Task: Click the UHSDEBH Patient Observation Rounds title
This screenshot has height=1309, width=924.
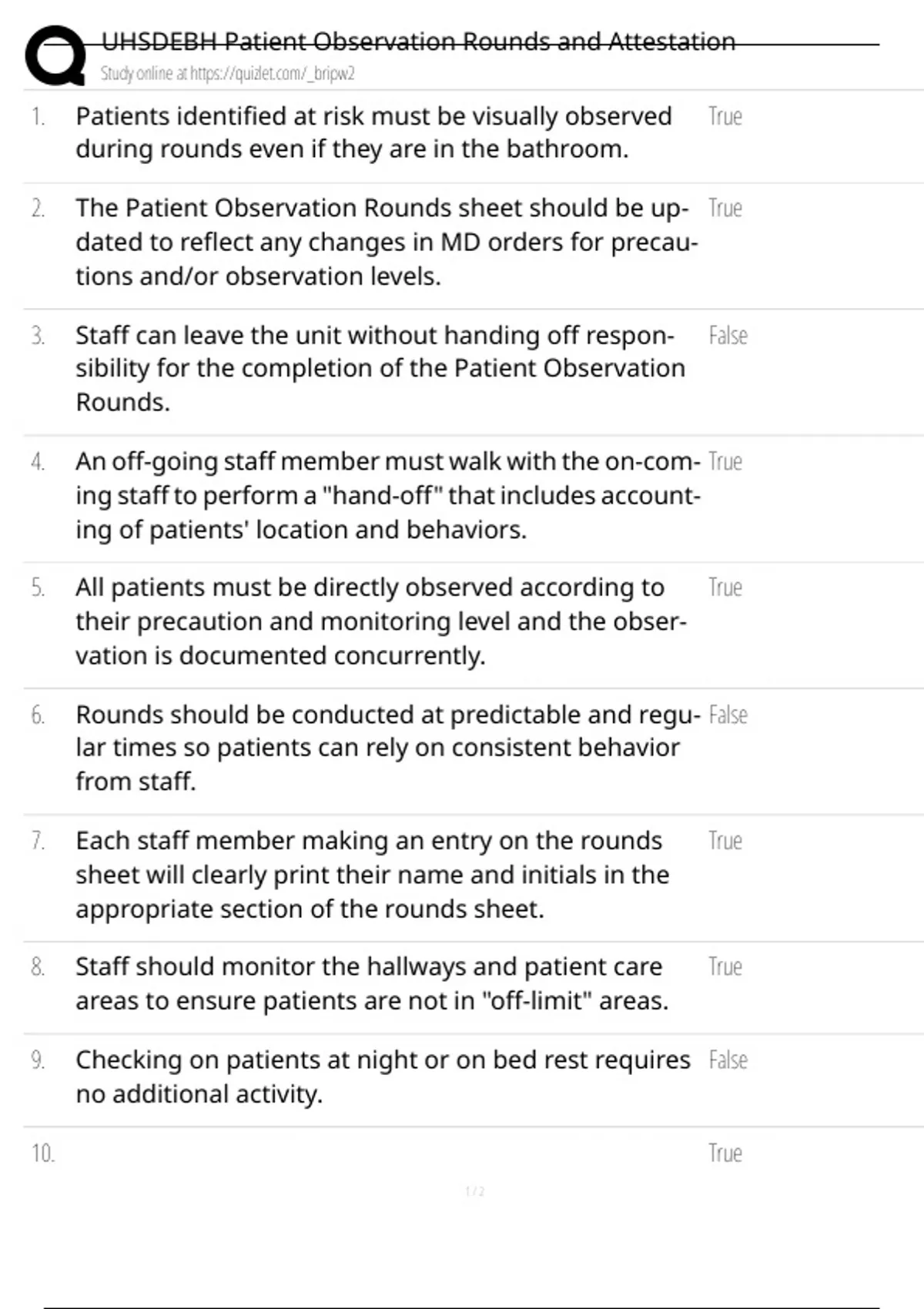Action: point(418,41)
